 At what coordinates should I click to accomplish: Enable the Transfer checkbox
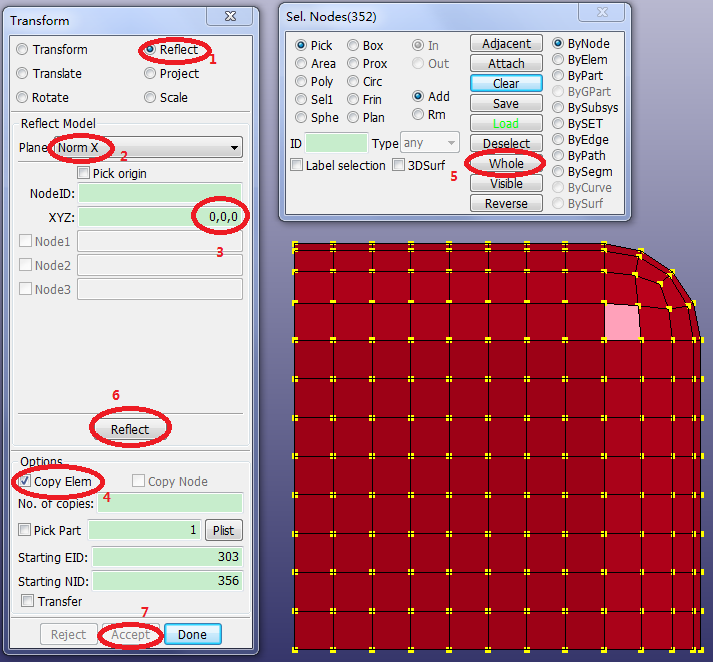(27, 601)
